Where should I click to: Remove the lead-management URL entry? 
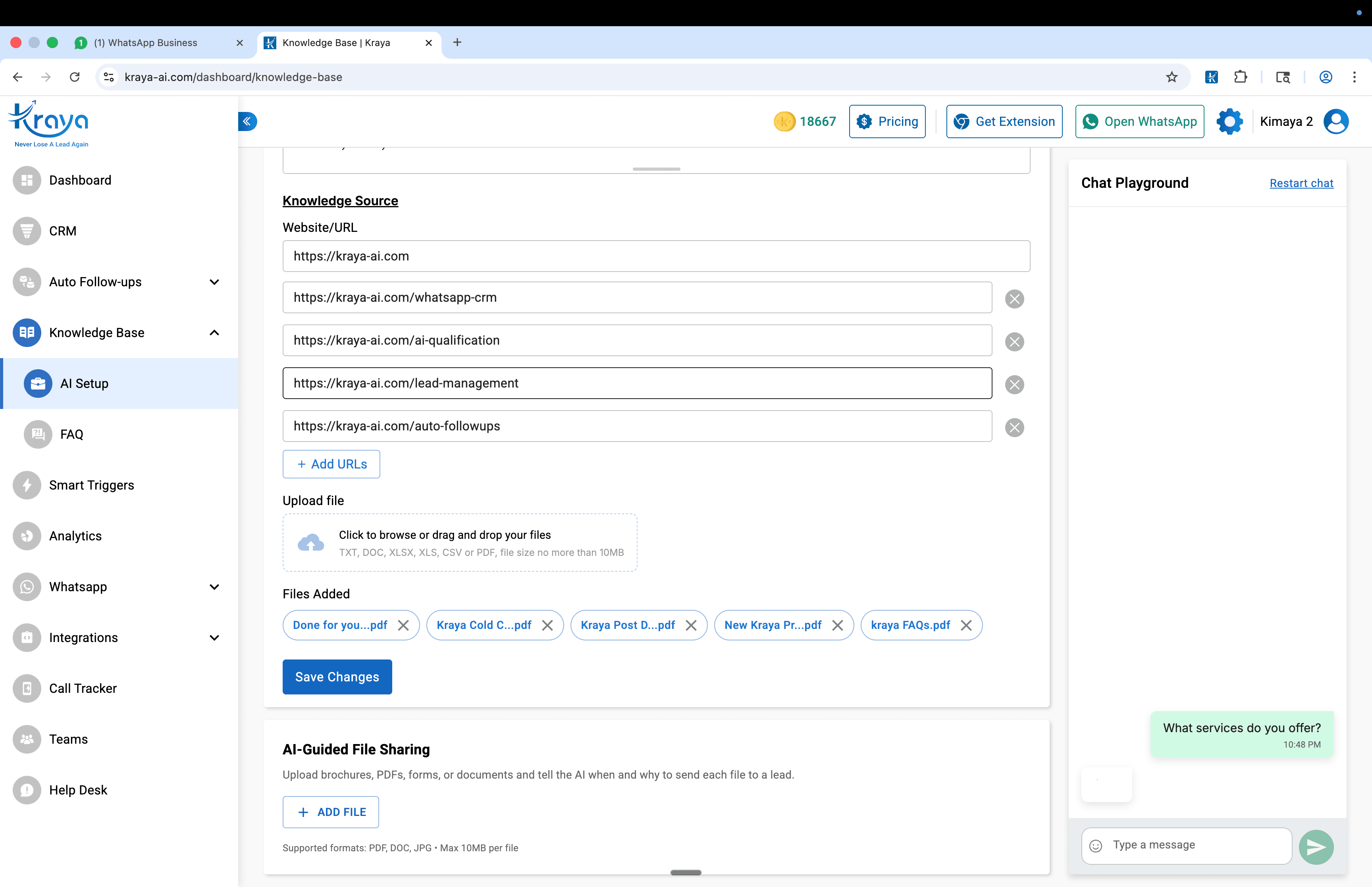[x=1014, y=384]
